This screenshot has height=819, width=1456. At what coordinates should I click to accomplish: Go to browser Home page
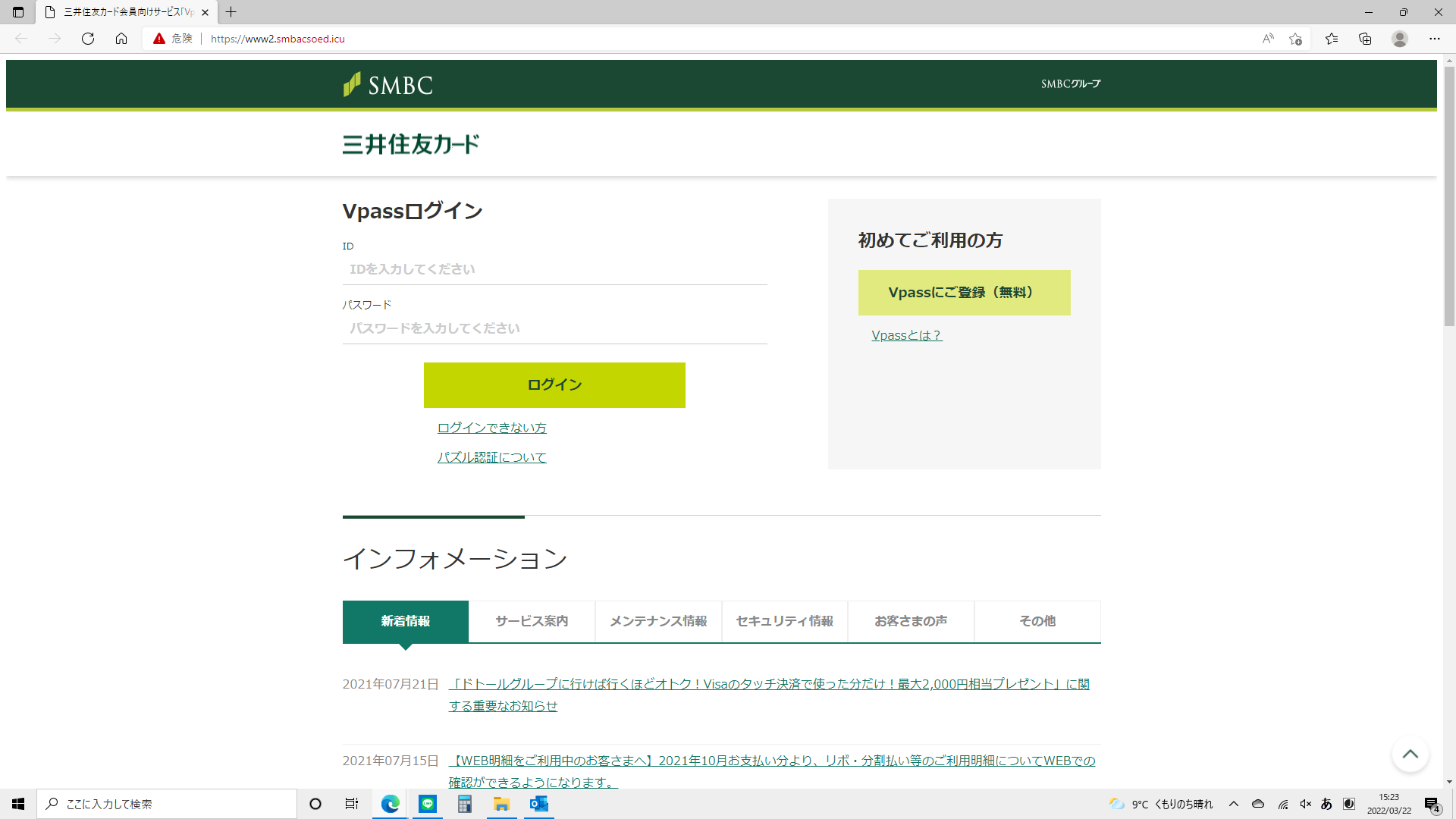pyautogui.click(x=121, y=39)
